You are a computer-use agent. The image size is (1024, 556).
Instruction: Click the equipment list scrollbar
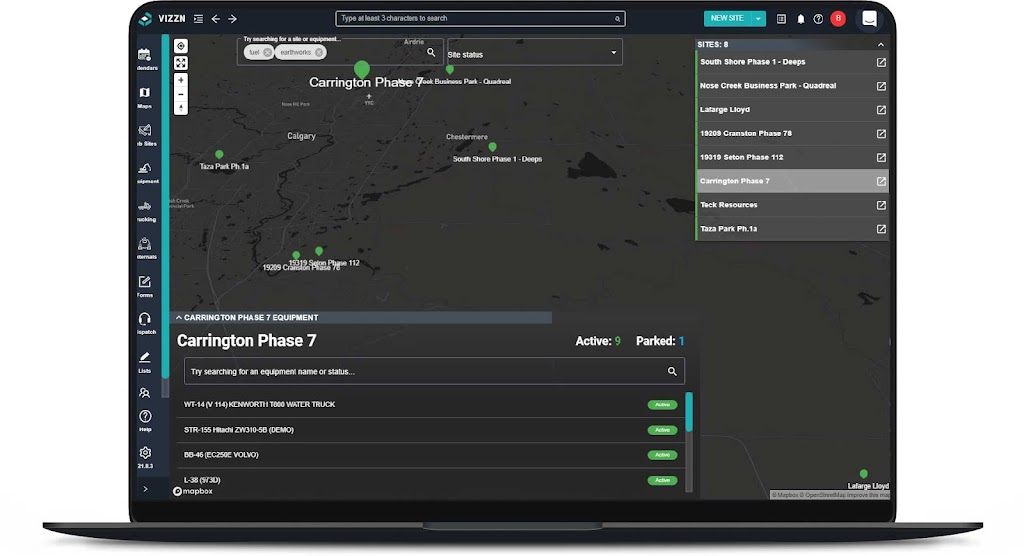point(689,412)
